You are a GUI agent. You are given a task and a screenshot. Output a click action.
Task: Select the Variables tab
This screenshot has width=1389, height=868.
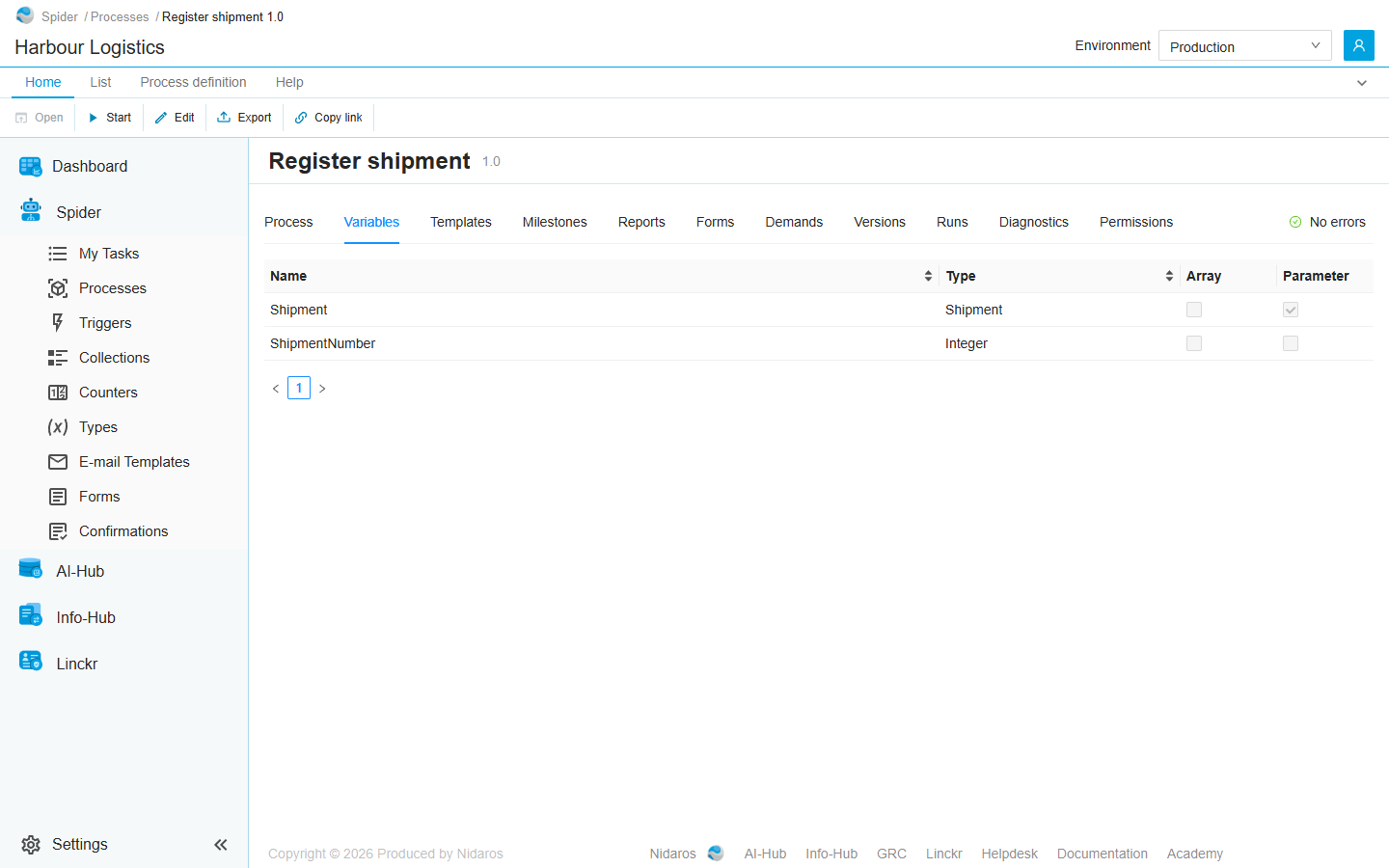point(371,222)
